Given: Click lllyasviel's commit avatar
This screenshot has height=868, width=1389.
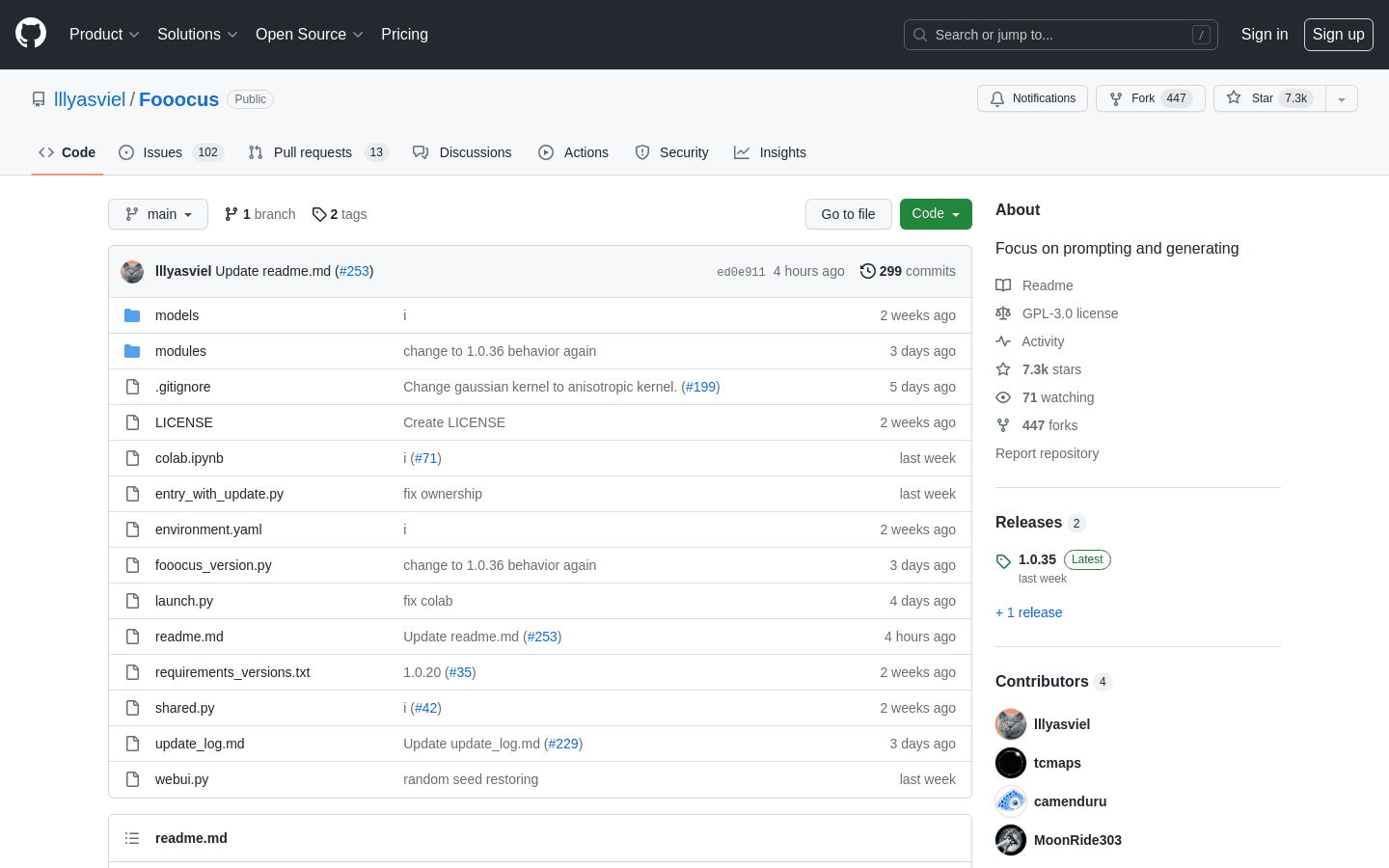Looking at the screenshot, I should click(132, 272).
